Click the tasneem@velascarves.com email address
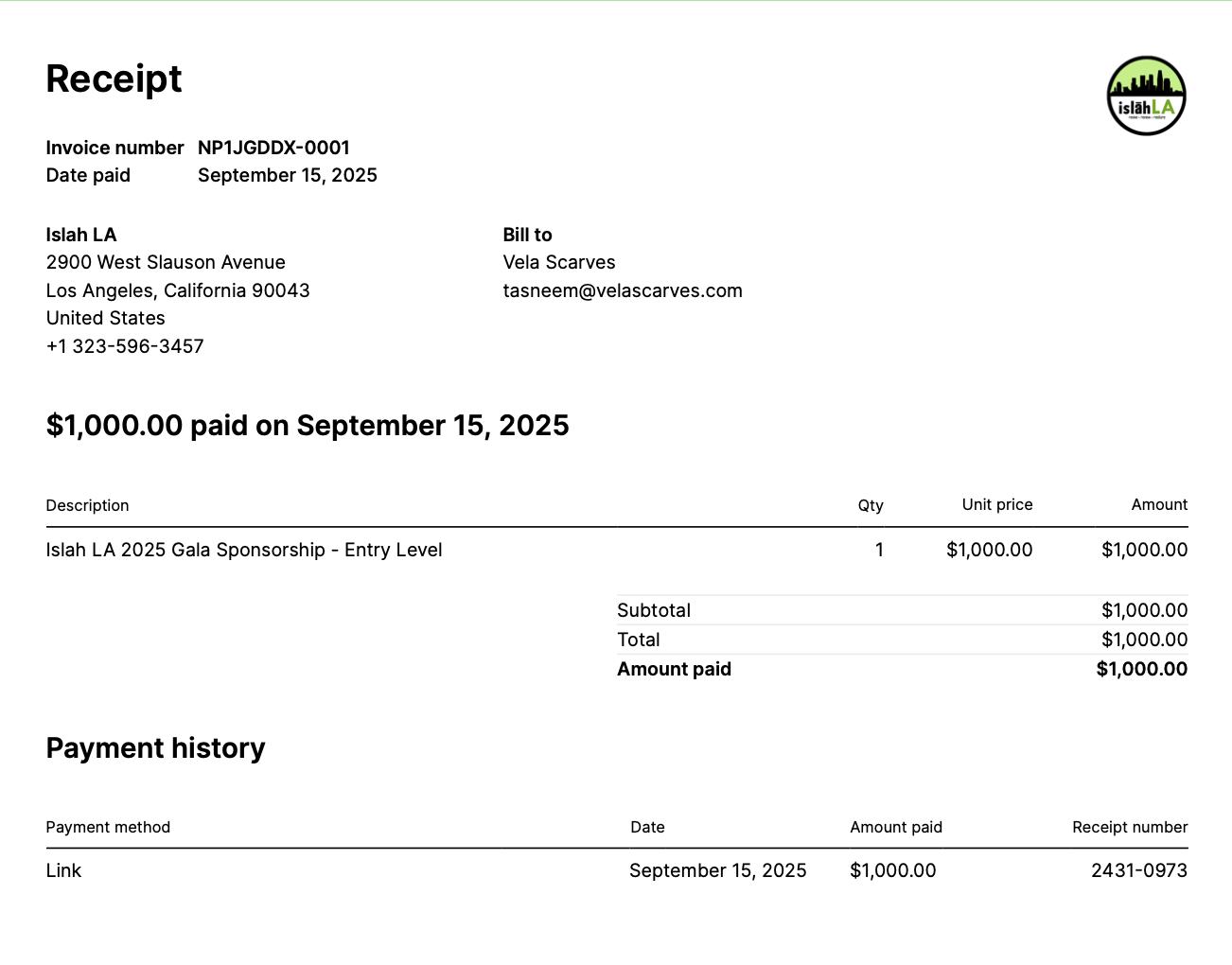The height and width of the screenshot is (965, 1232). click(623, 290)
